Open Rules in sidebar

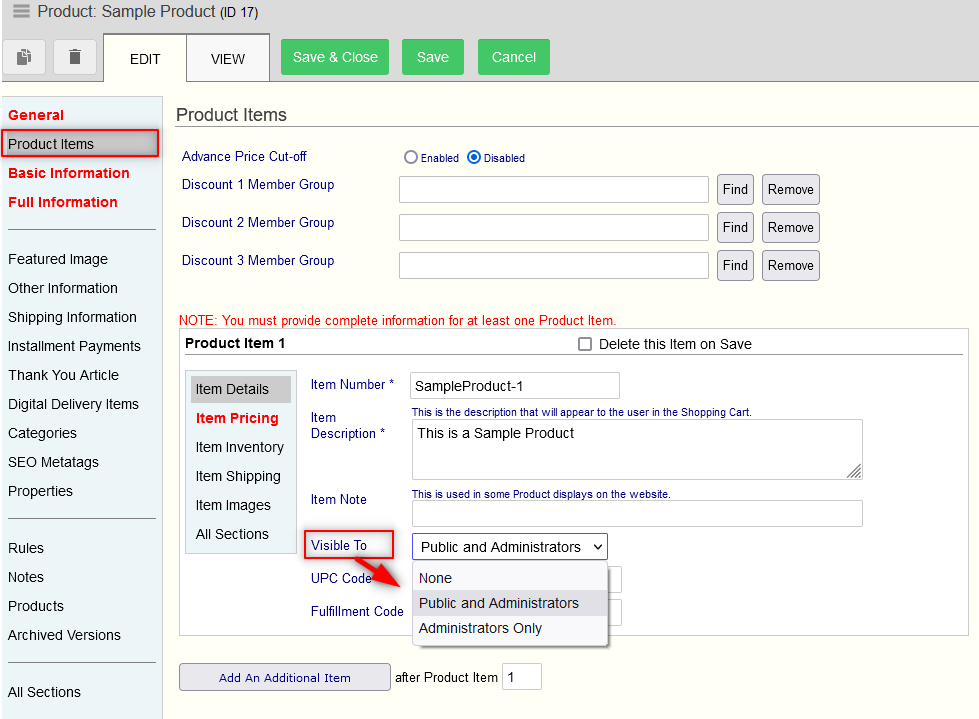pos(26,548)
